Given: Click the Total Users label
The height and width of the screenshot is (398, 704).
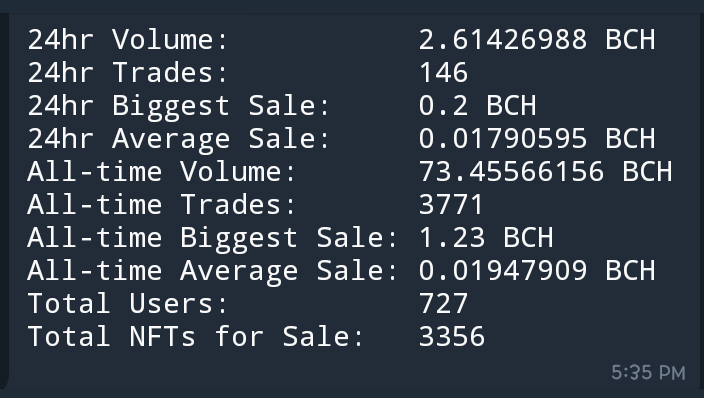Looking at the screenshot, I should tap(128, 304).
